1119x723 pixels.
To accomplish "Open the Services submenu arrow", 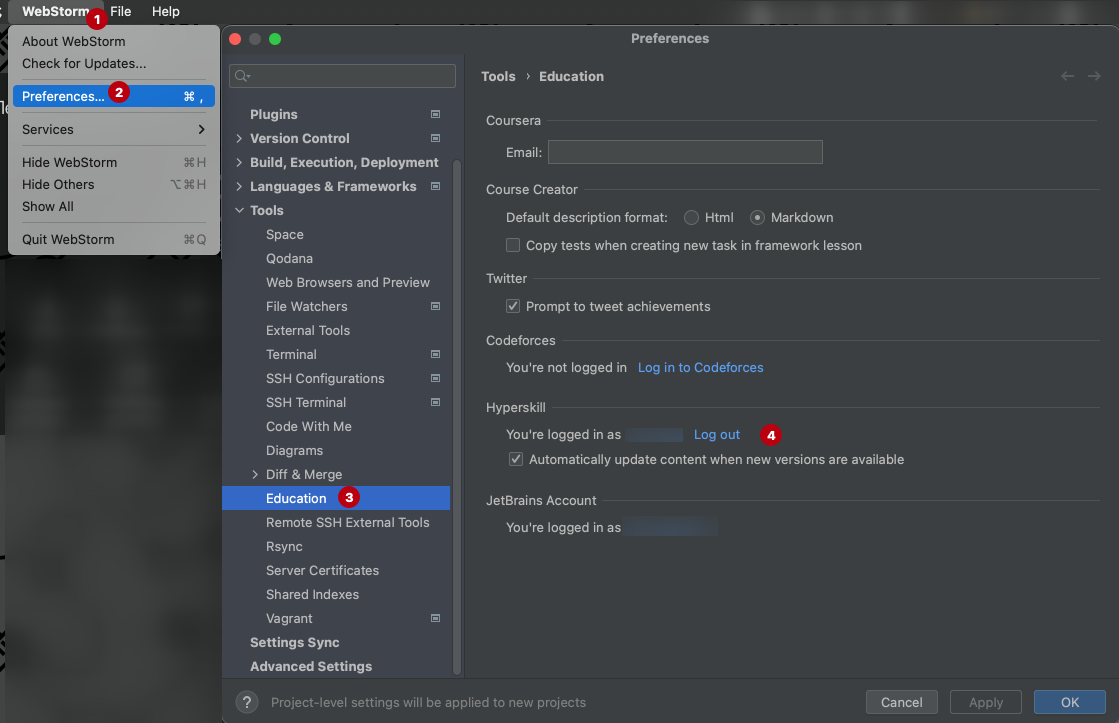I will tap(201, 129).
